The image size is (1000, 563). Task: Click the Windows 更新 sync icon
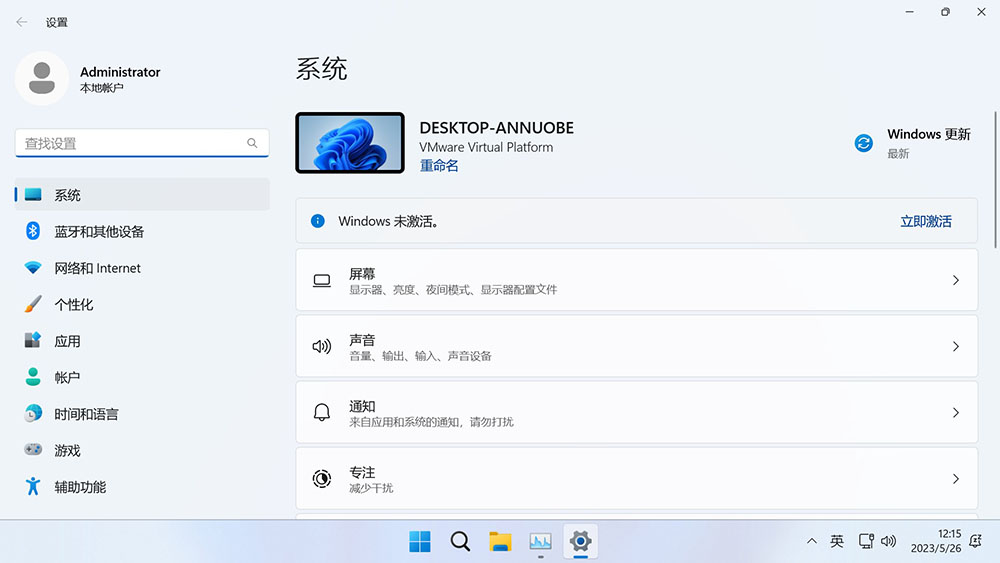[x=864, y=143]
